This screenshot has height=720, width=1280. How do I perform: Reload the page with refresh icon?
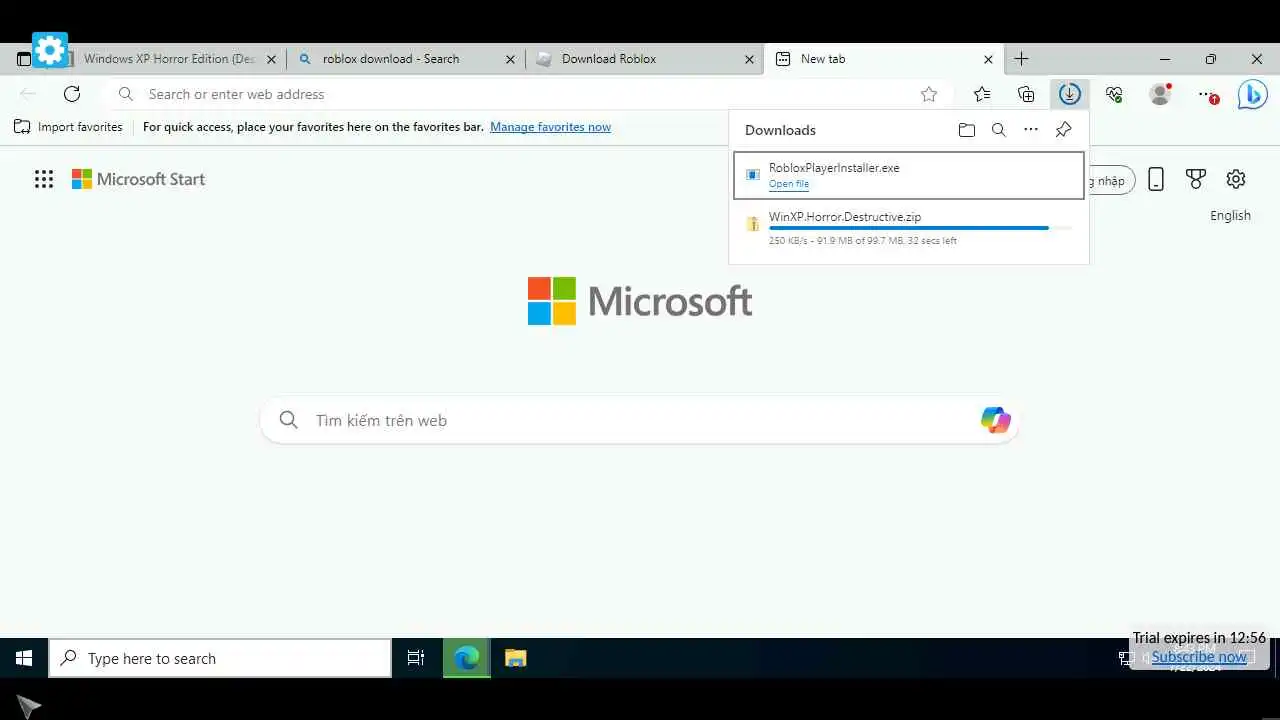point(72,94)
